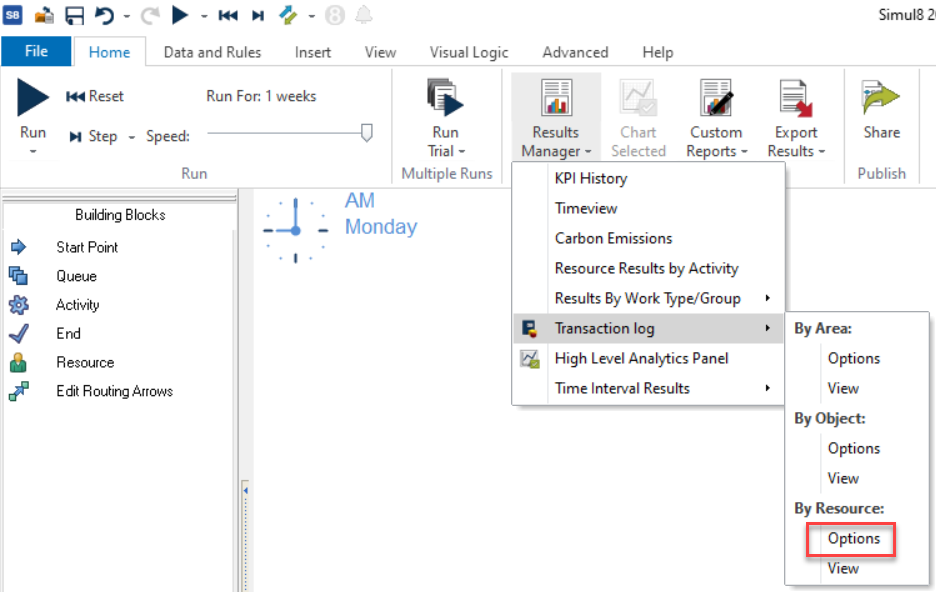
Task: Open the Visual Logic ribbon tab
Action: click(469, 52)
